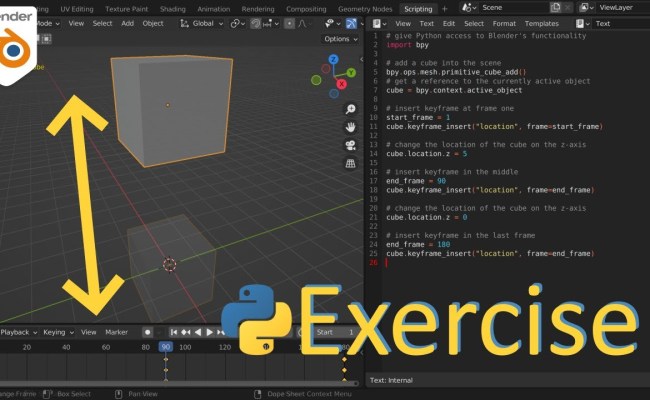Expand the viewport Options dropdown
The height and width of the screenshot is (400, 650).
coord(341,39)
